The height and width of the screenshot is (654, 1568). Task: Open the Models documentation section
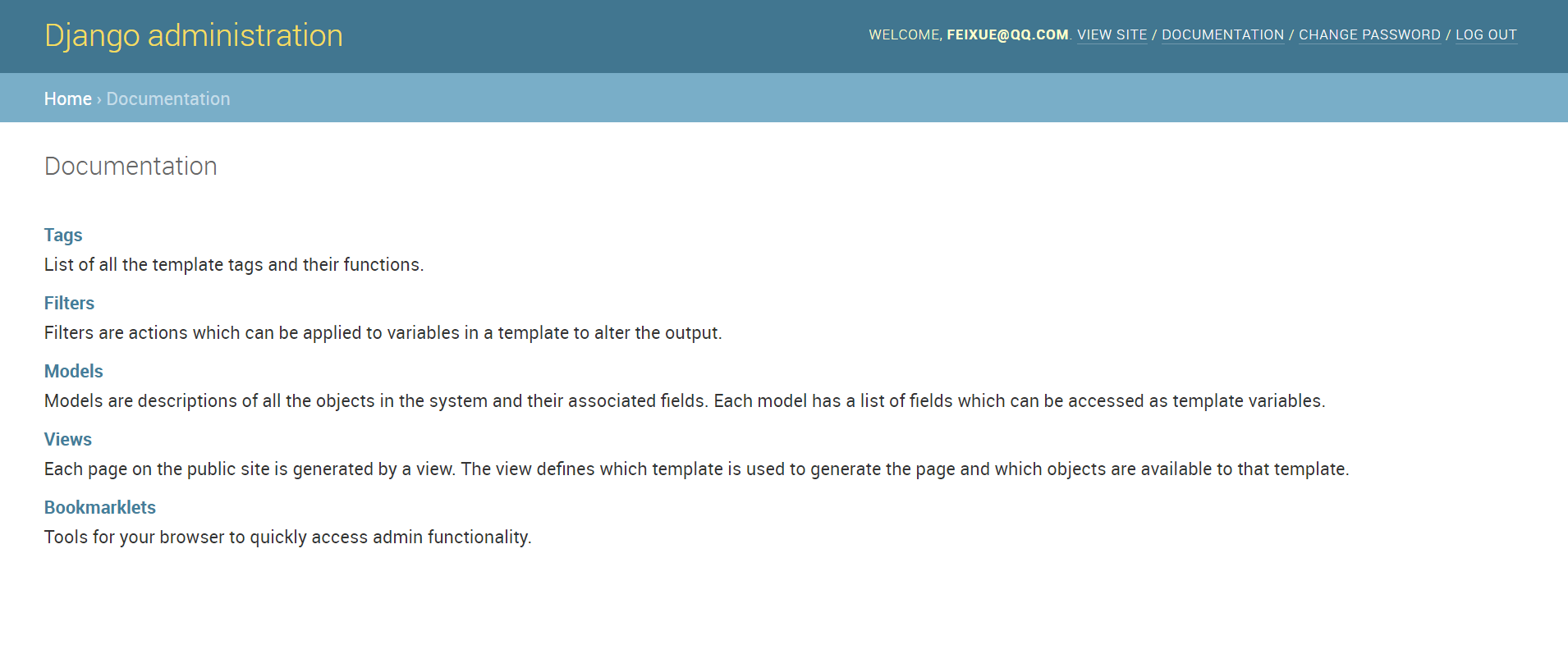point(73,371)
